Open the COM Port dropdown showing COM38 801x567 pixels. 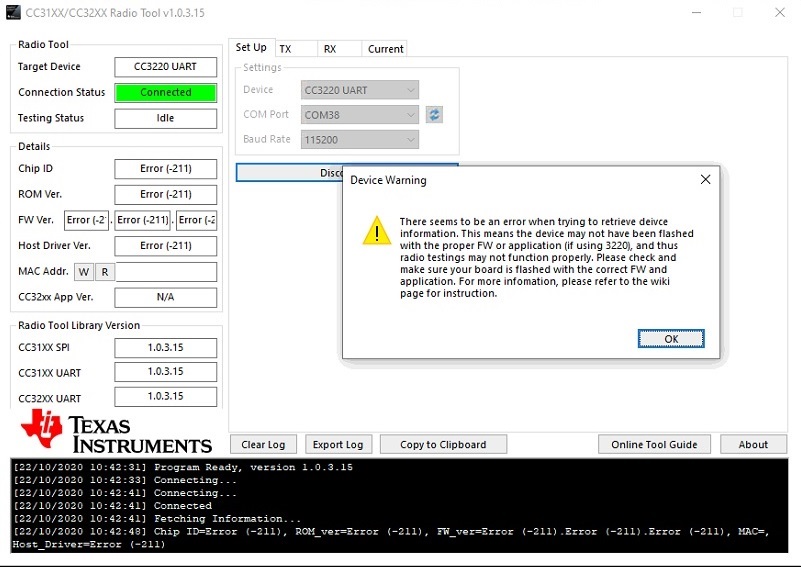tap(360, 115)
